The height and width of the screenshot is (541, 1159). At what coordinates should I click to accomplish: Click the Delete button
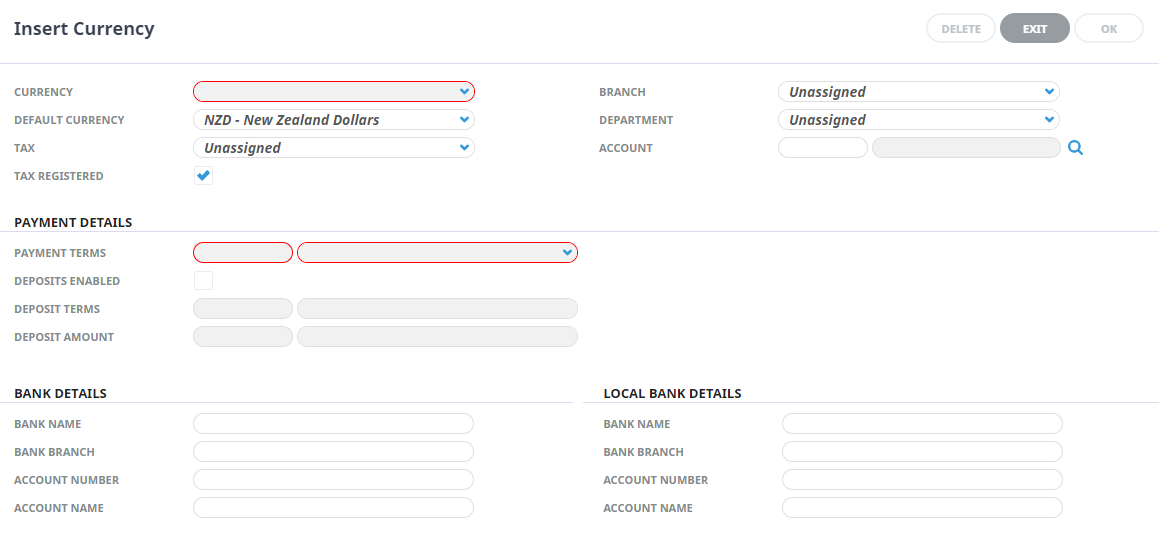[x=960, y=29]
